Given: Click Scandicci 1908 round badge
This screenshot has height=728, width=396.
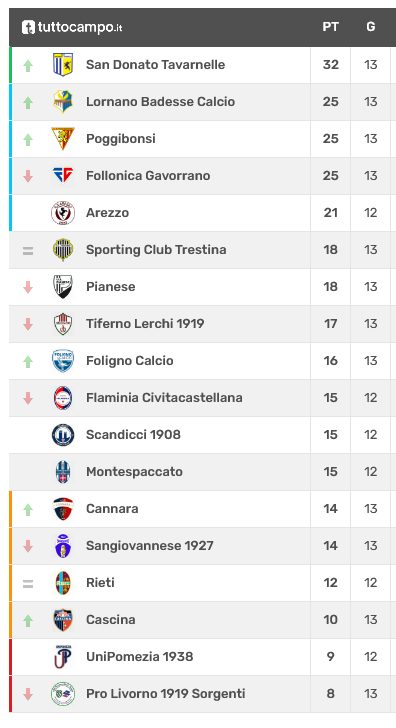Looking at the screenshot, I should pos(63,435).
